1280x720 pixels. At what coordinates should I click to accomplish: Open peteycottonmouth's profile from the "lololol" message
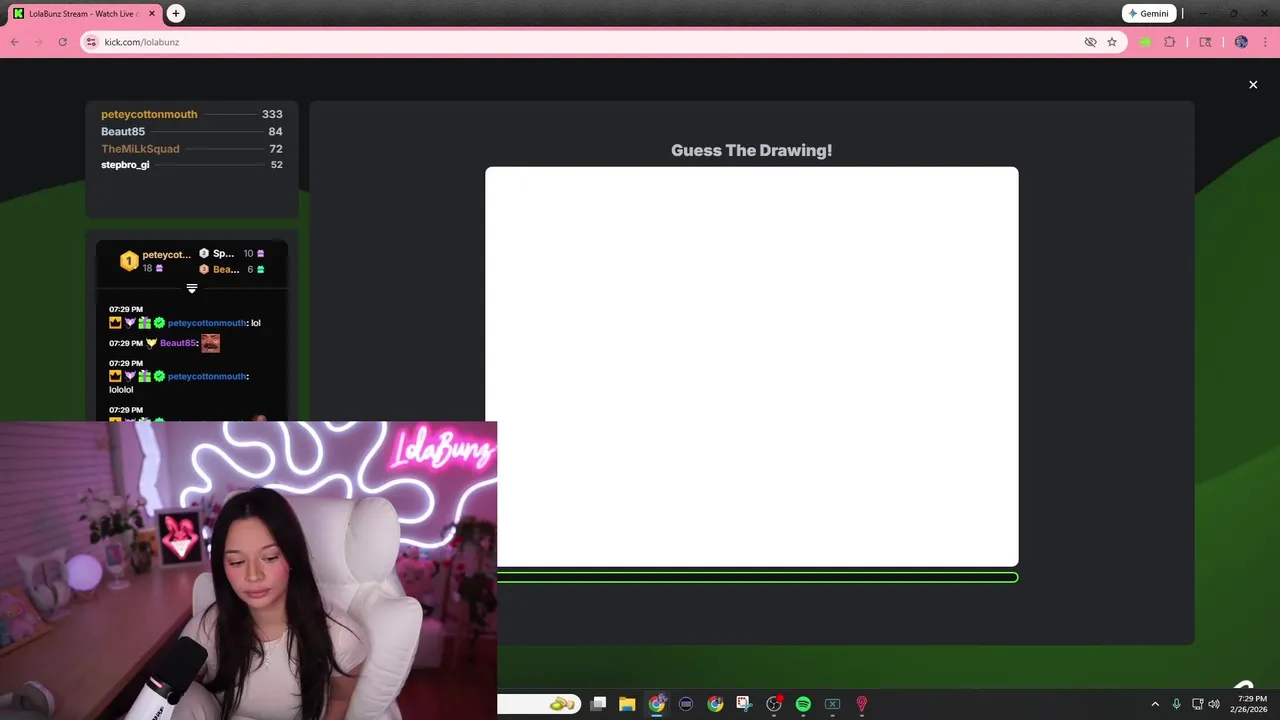207,376
